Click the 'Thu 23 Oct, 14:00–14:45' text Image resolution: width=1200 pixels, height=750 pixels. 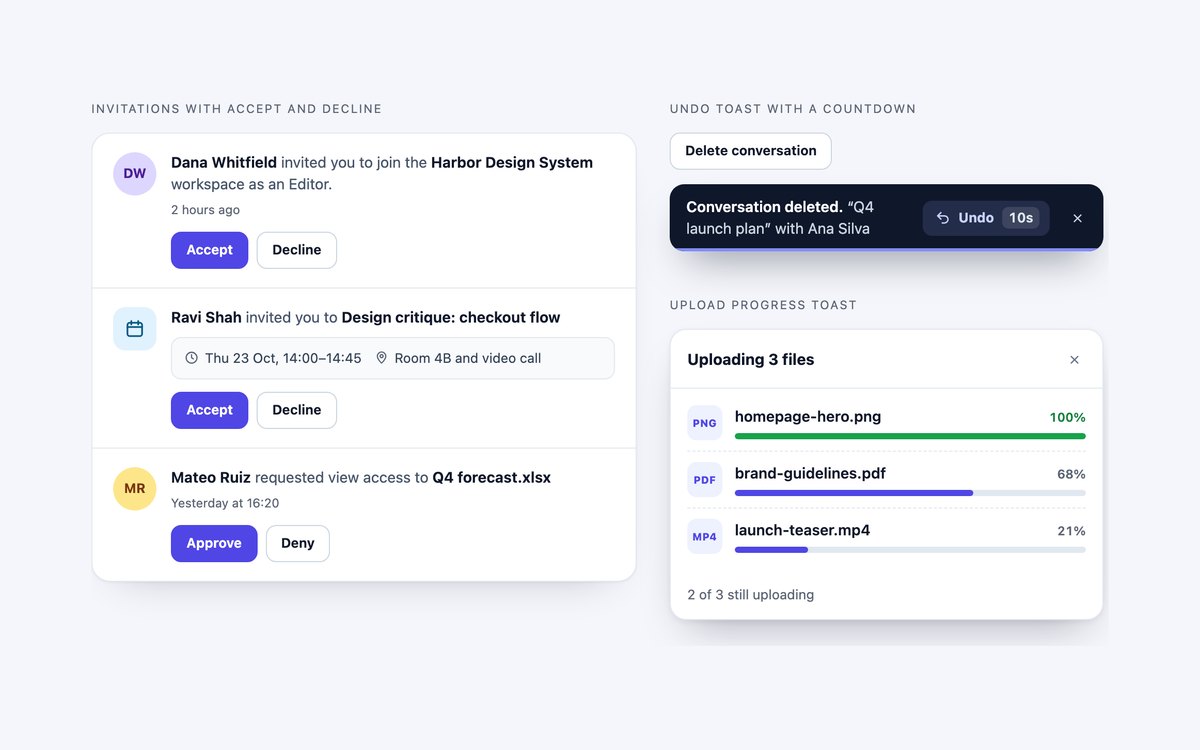pos(283,358)
